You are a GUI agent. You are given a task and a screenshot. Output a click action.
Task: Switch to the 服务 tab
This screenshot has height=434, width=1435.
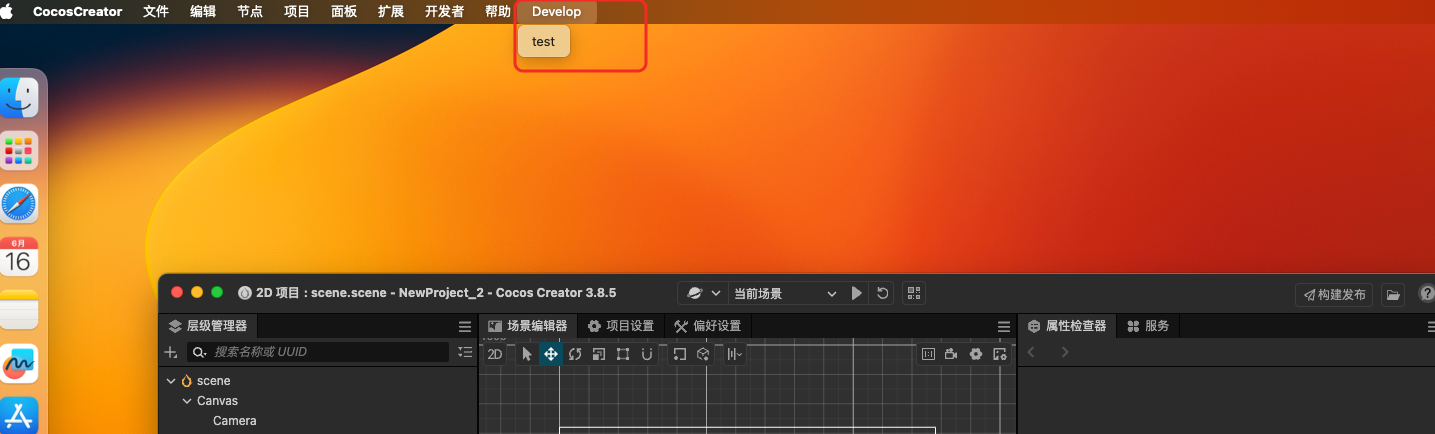1149,326
